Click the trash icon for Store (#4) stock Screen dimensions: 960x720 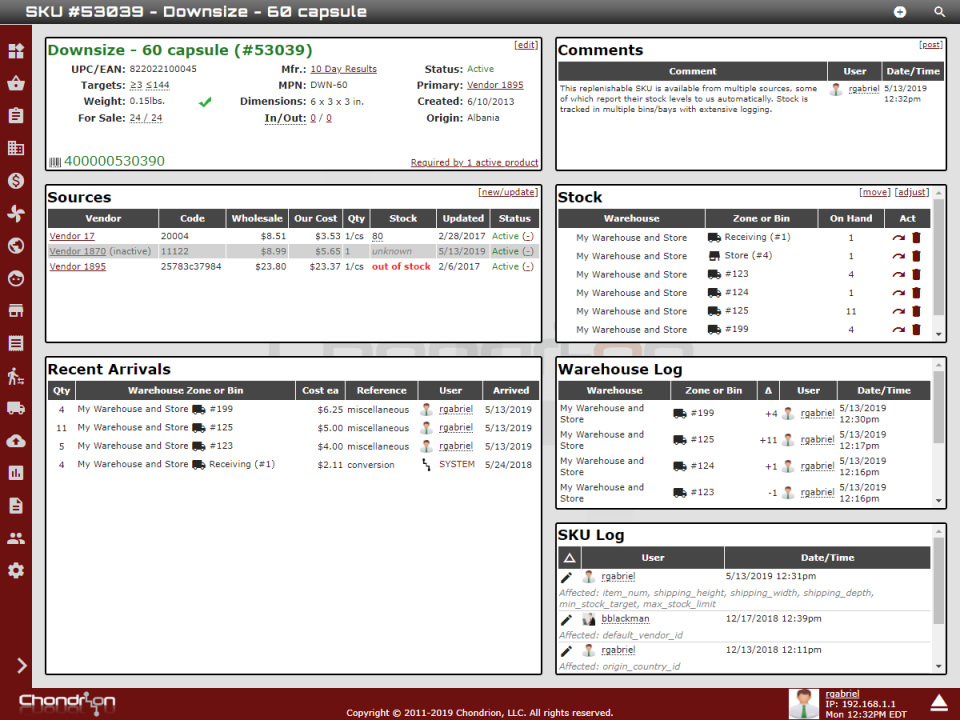tap(917, 256)
